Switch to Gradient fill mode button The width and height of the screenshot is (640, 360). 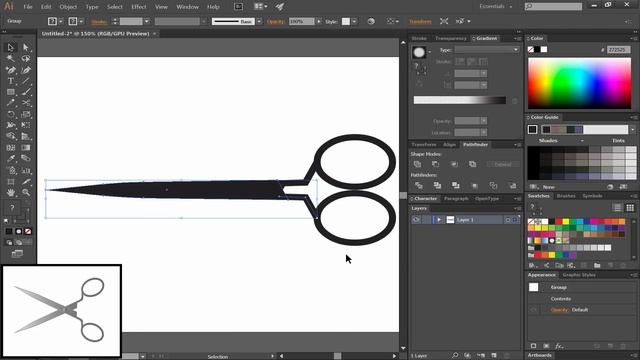pyautogui.click(x=18, y=231)
